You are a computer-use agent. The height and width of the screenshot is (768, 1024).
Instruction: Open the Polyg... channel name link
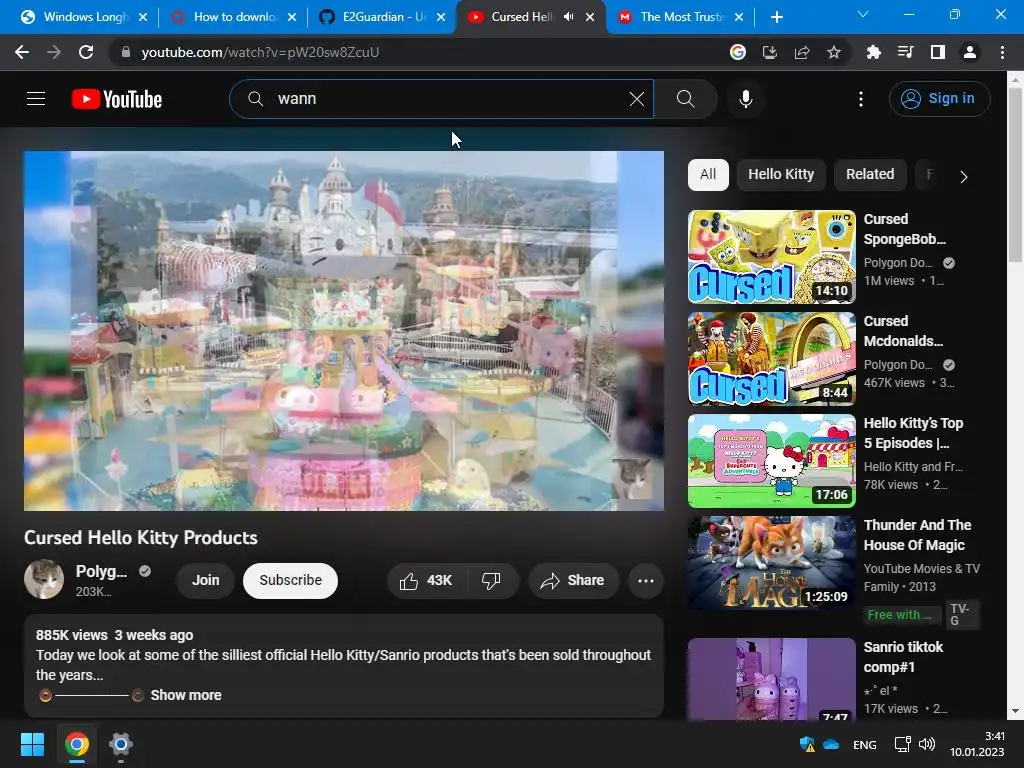click(x=101, y=571)
